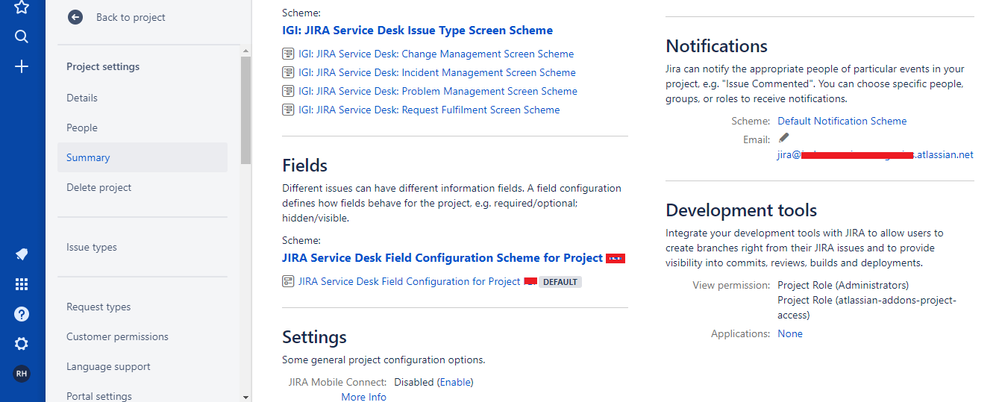
Task: Open Default Notification Scheme link
Action: click(842, 121)
